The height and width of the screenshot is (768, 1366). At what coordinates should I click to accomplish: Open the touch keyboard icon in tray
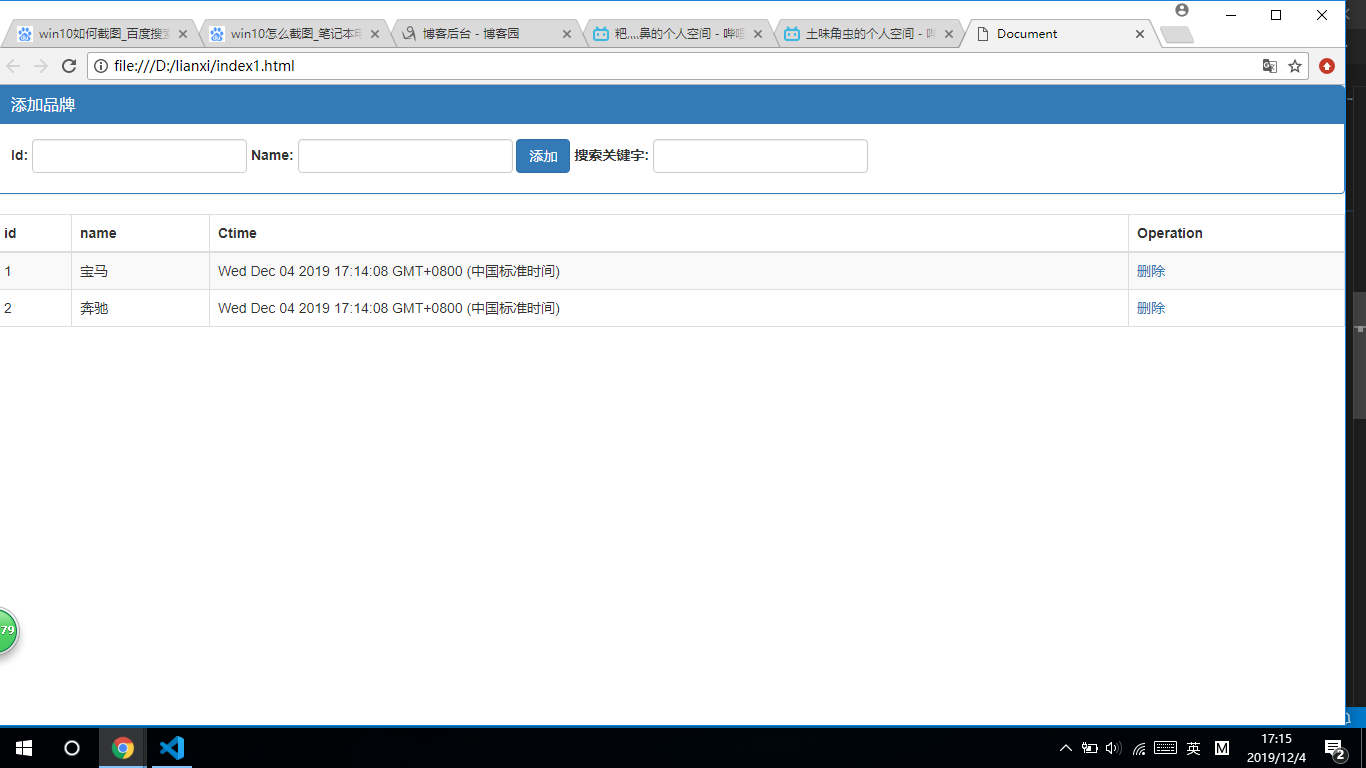click(1165, 748)
